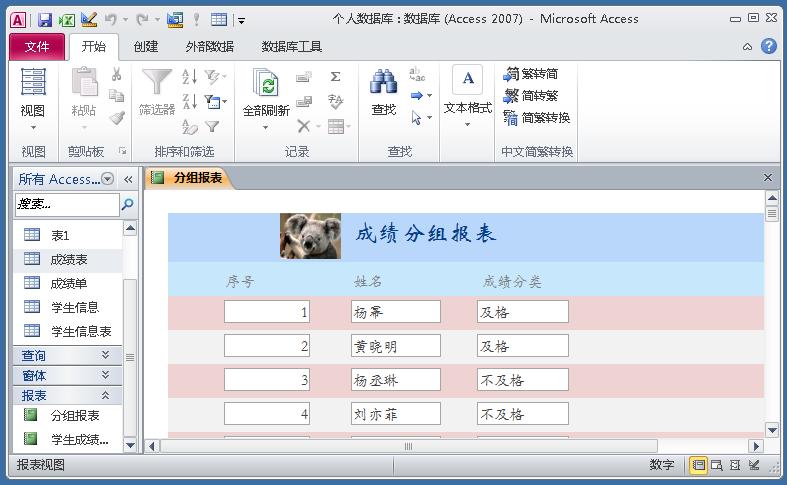This screenshot has height=485, width=787.
Task: Switch to the 开始 home tab
Action: coord(94,47)
